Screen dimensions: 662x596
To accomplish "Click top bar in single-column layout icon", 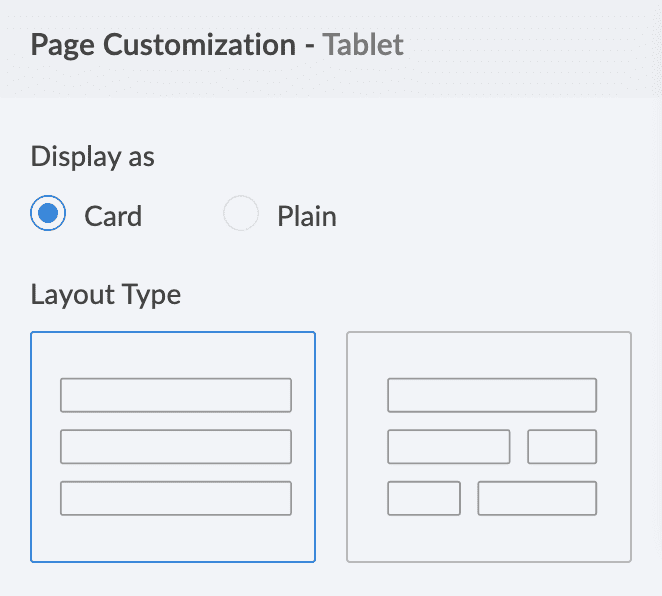I will pyautogui.click(x=176, y=395).
